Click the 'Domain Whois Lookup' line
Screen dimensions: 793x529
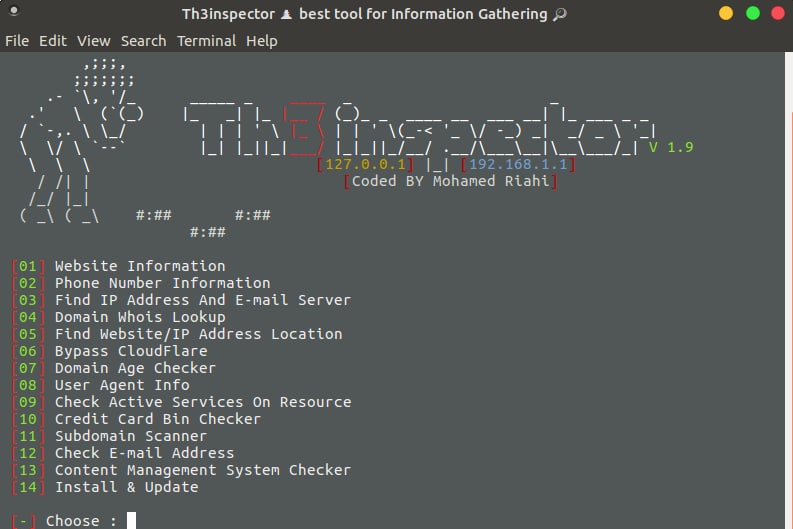[140, 317]
